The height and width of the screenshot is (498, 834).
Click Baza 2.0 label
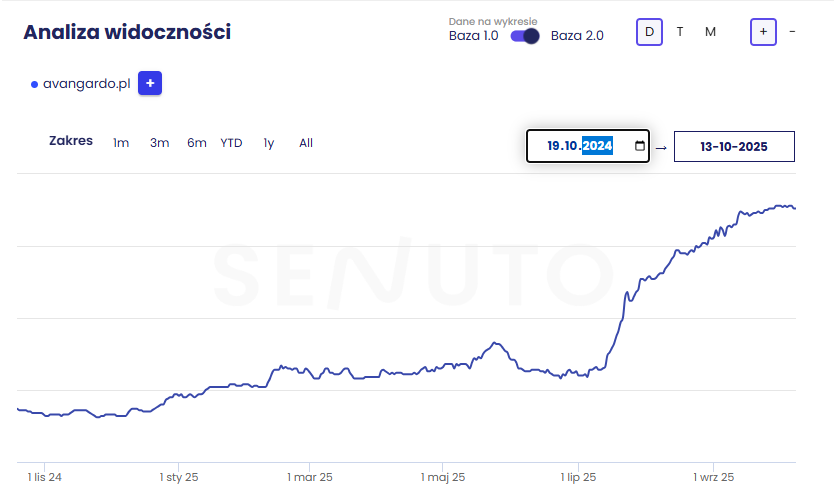pyautogui.click(x=577, y=36)
